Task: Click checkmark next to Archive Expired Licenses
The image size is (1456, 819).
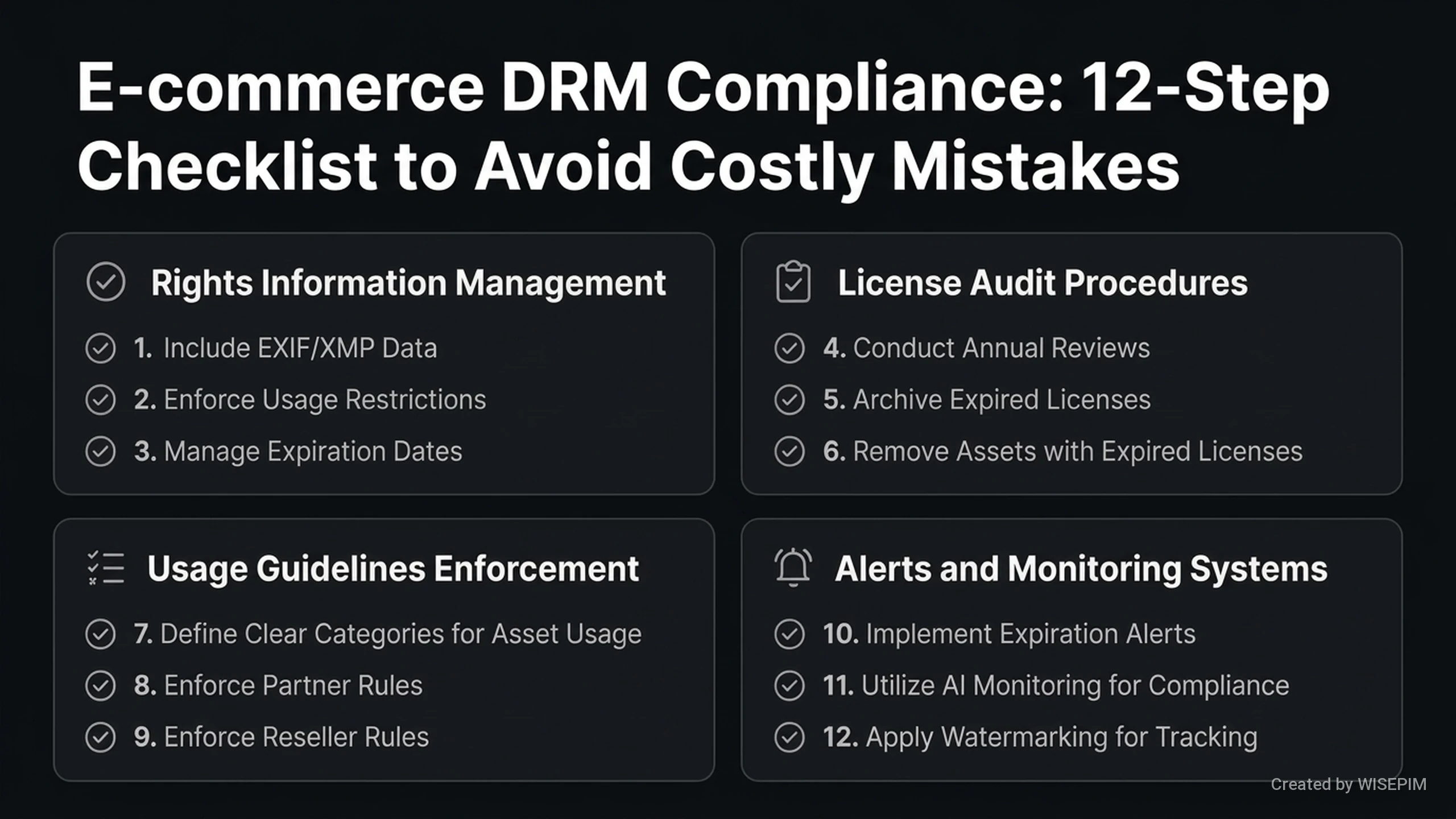Action: (789, 400)
